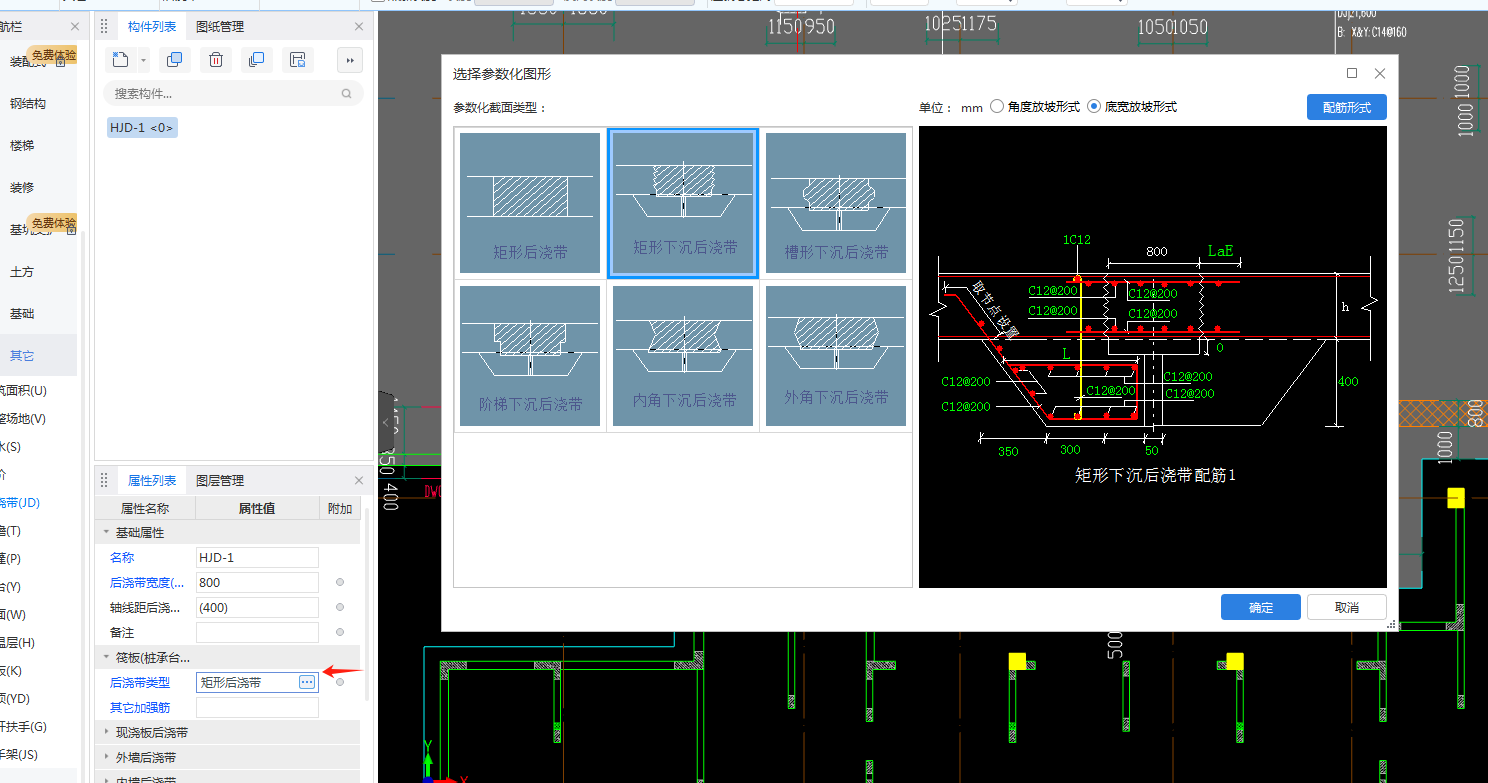The image size is (1488, 783).
Task: Click the new component icon
Action: (121, 60)
